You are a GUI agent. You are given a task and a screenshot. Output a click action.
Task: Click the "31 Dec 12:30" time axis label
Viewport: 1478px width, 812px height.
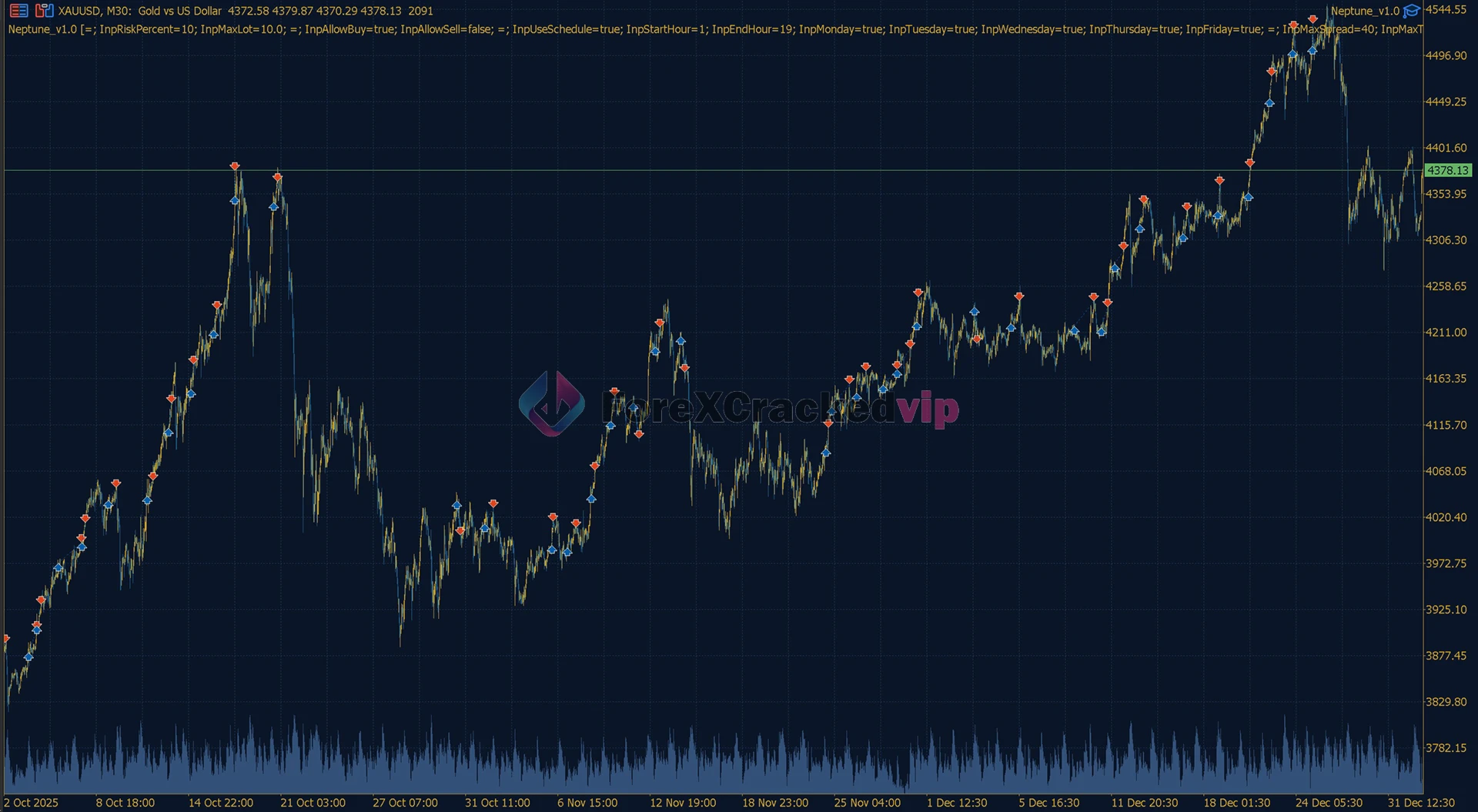click(1421, 803)
